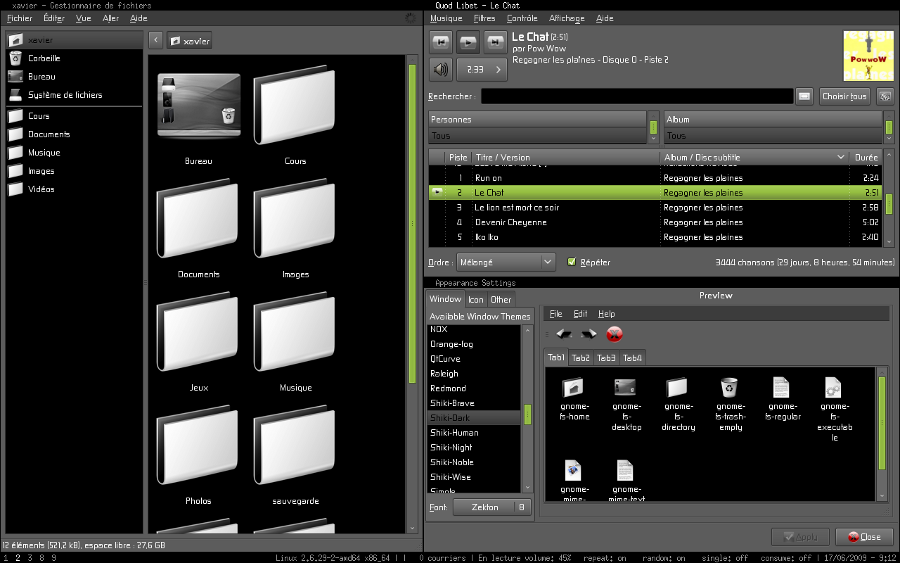Select the song Run on

point(655,178)
